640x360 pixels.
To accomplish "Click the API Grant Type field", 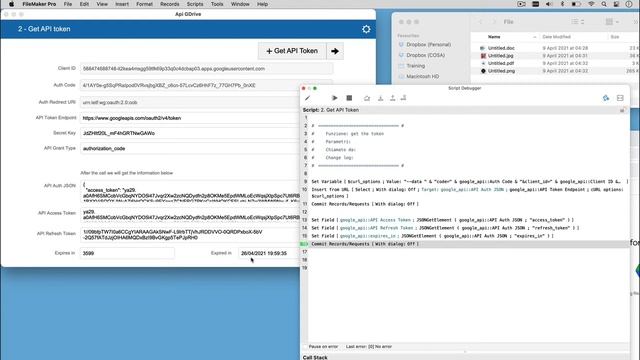I will tap(190, 149).
